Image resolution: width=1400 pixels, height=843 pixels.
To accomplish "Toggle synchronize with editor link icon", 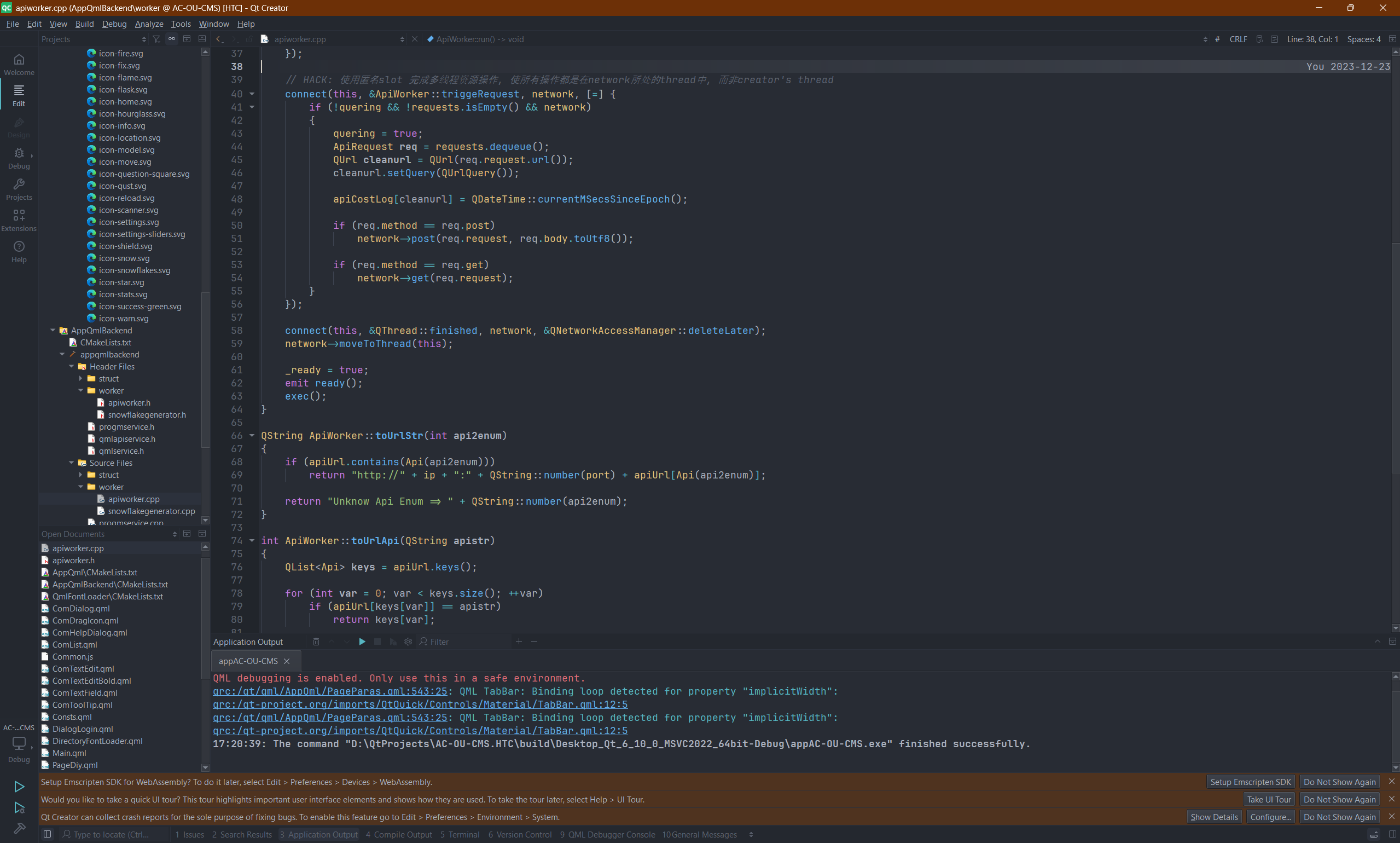I will tap(171, 39).
